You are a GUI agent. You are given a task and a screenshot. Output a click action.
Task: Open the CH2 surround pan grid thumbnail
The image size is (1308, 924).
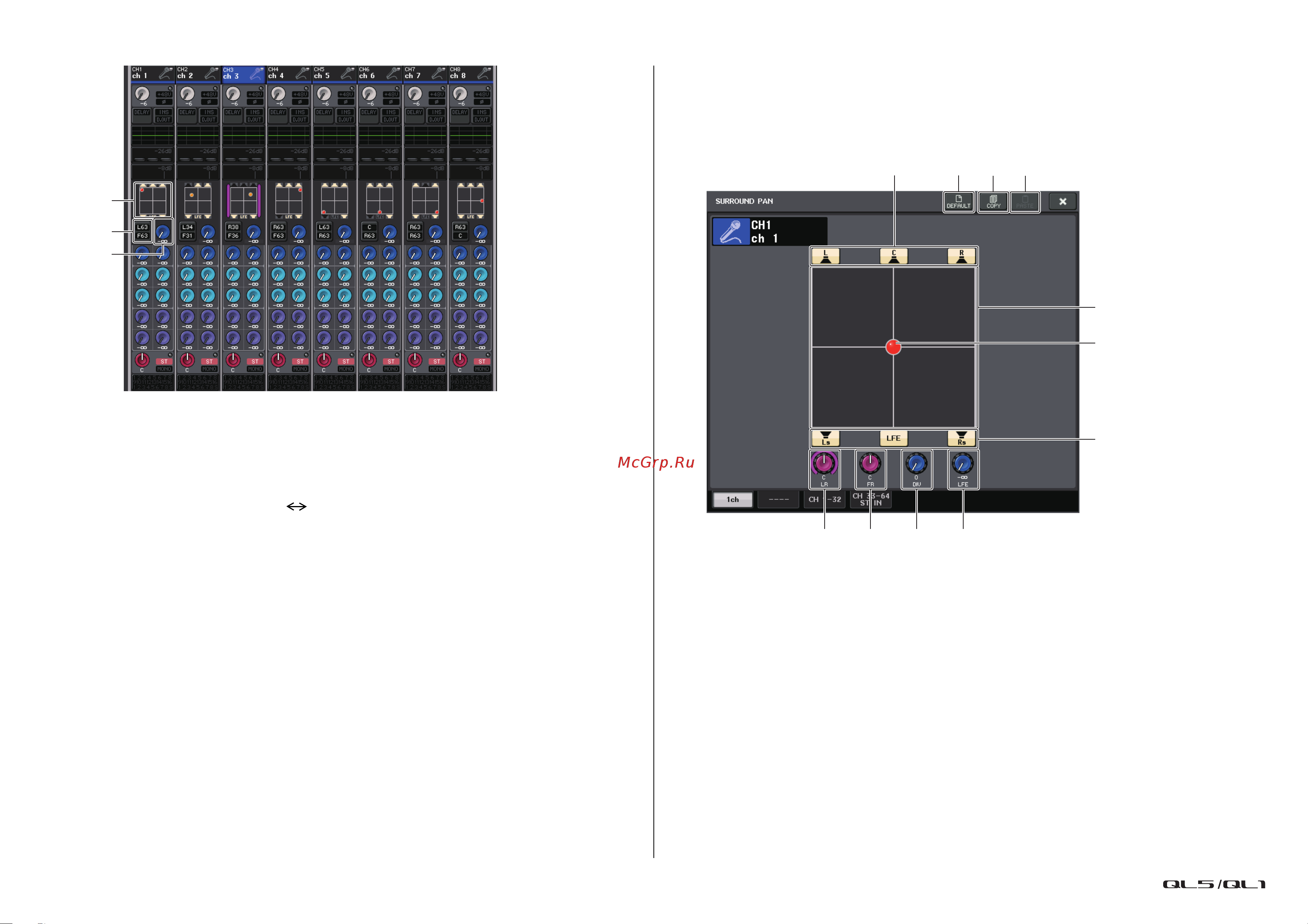pyautogui.click(x=198, y=200)
